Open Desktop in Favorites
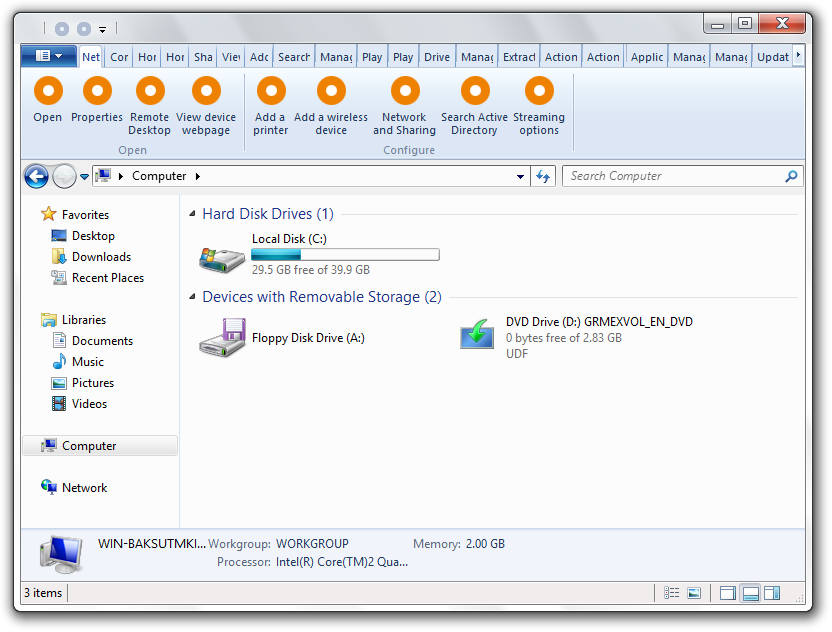 point(93,236)
